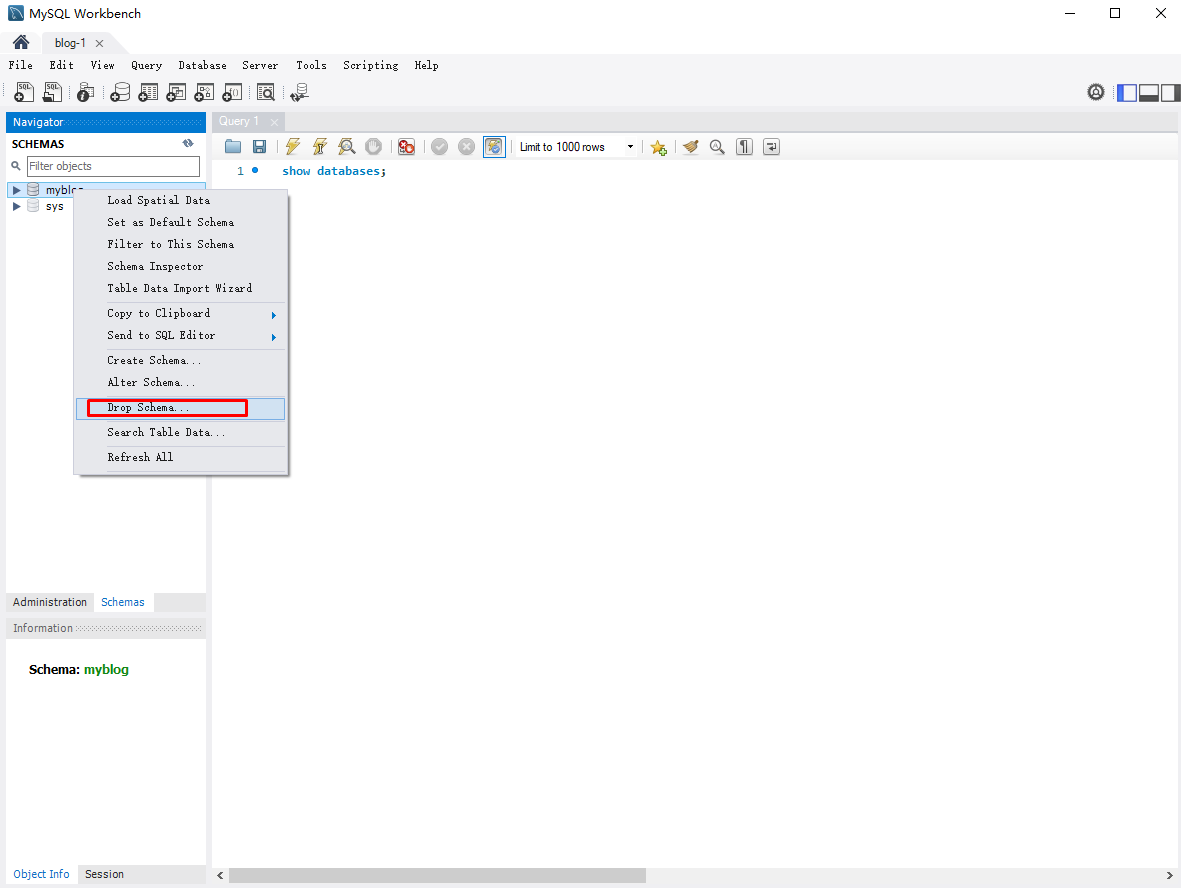This screenshot has width=1181, height=888.
Task: Switch to the Schemas tab
Action: pos(123,602)
